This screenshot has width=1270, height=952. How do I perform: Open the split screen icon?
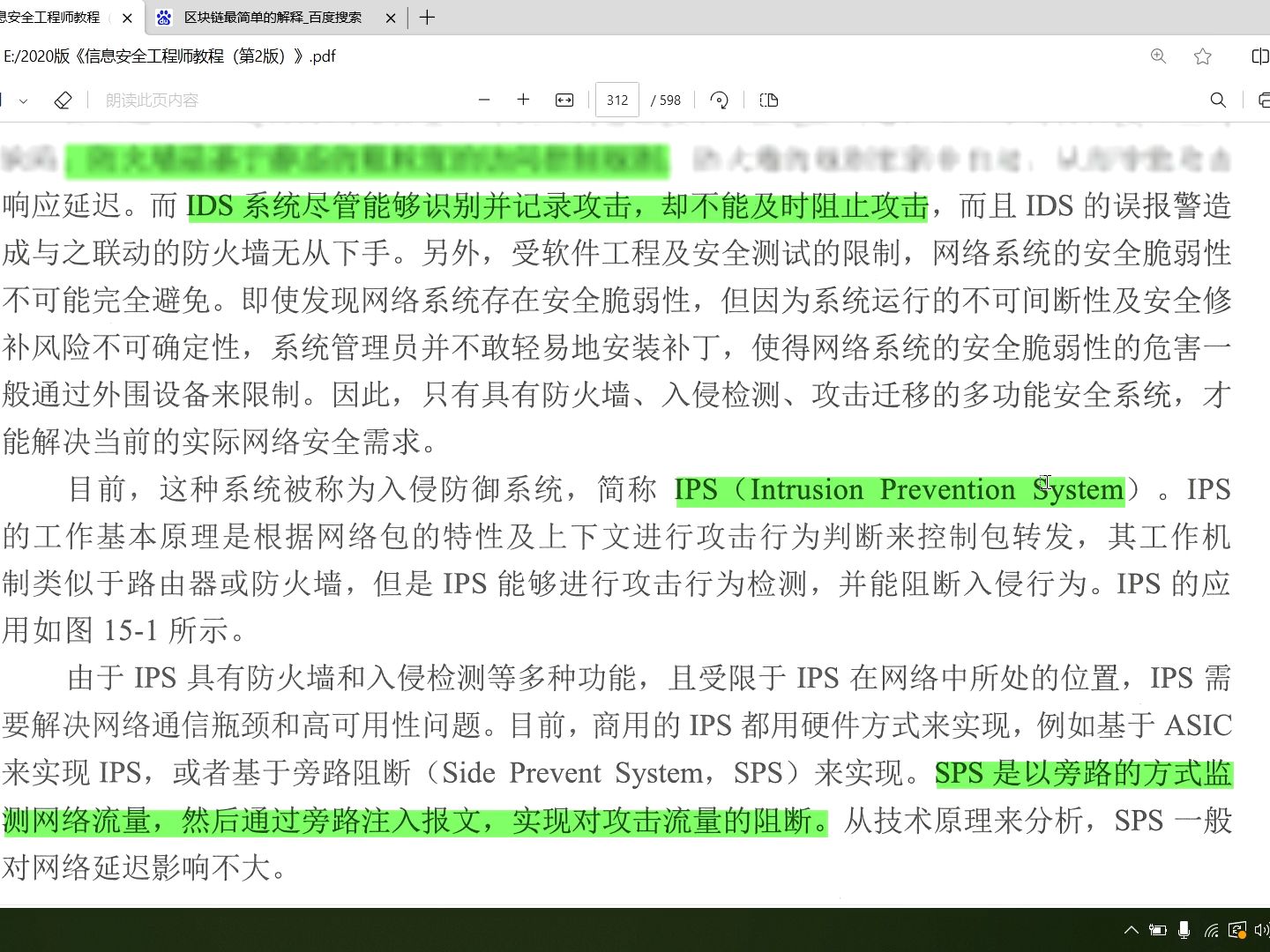[x=1260, y=56]
